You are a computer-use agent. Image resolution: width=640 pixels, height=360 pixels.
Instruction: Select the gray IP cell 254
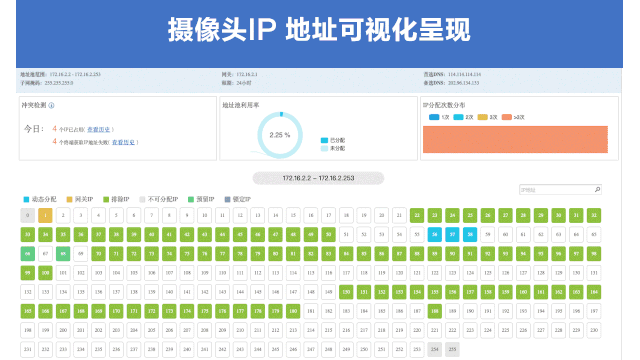tap(435, 349)
